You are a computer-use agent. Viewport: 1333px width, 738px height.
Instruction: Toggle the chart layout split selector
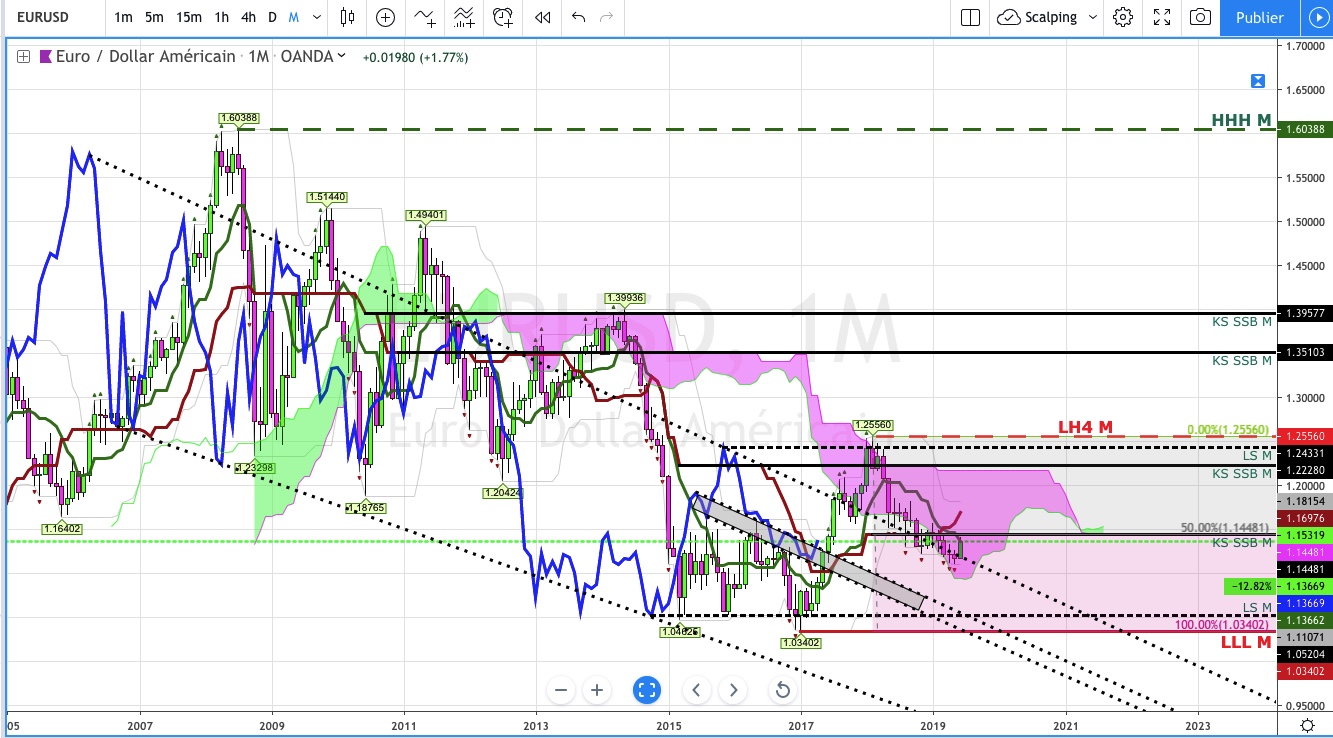[970, 17]
